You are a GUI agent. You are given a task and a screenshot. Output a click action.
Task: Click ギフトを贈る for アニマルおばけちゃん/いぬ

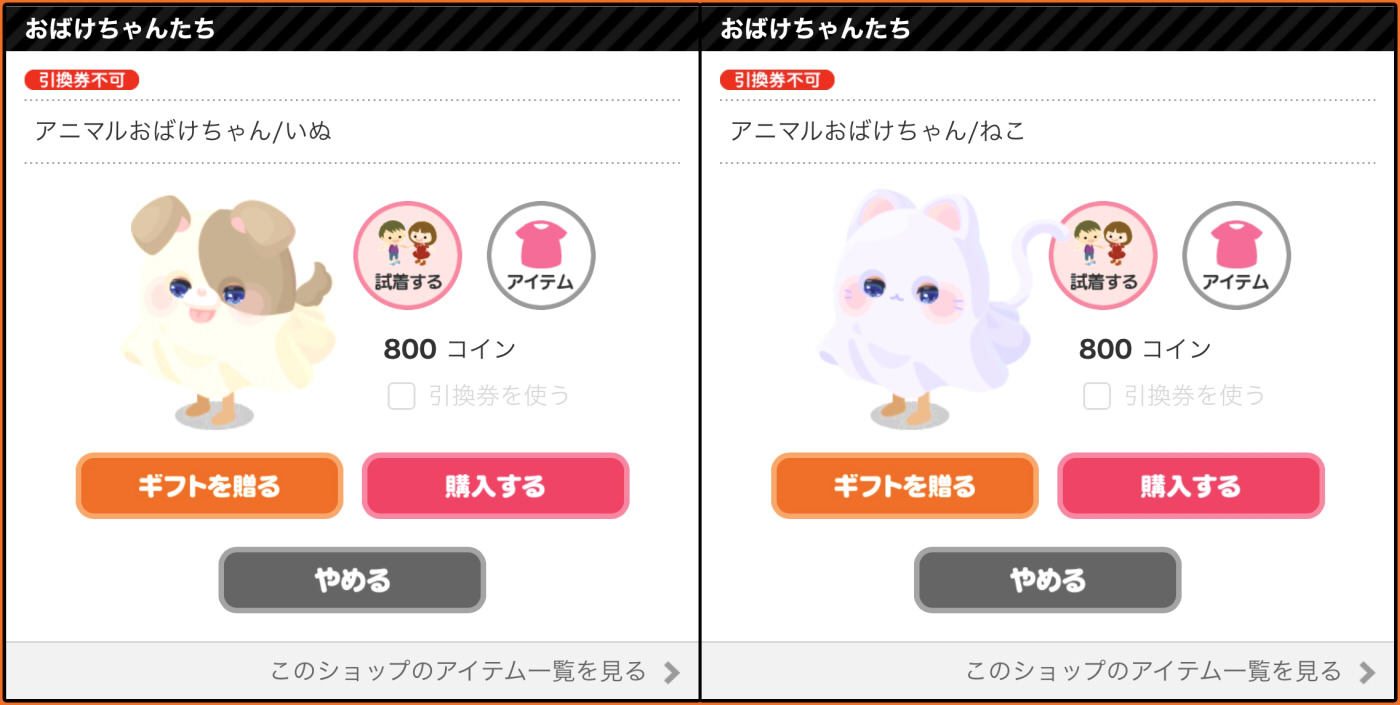210,486
